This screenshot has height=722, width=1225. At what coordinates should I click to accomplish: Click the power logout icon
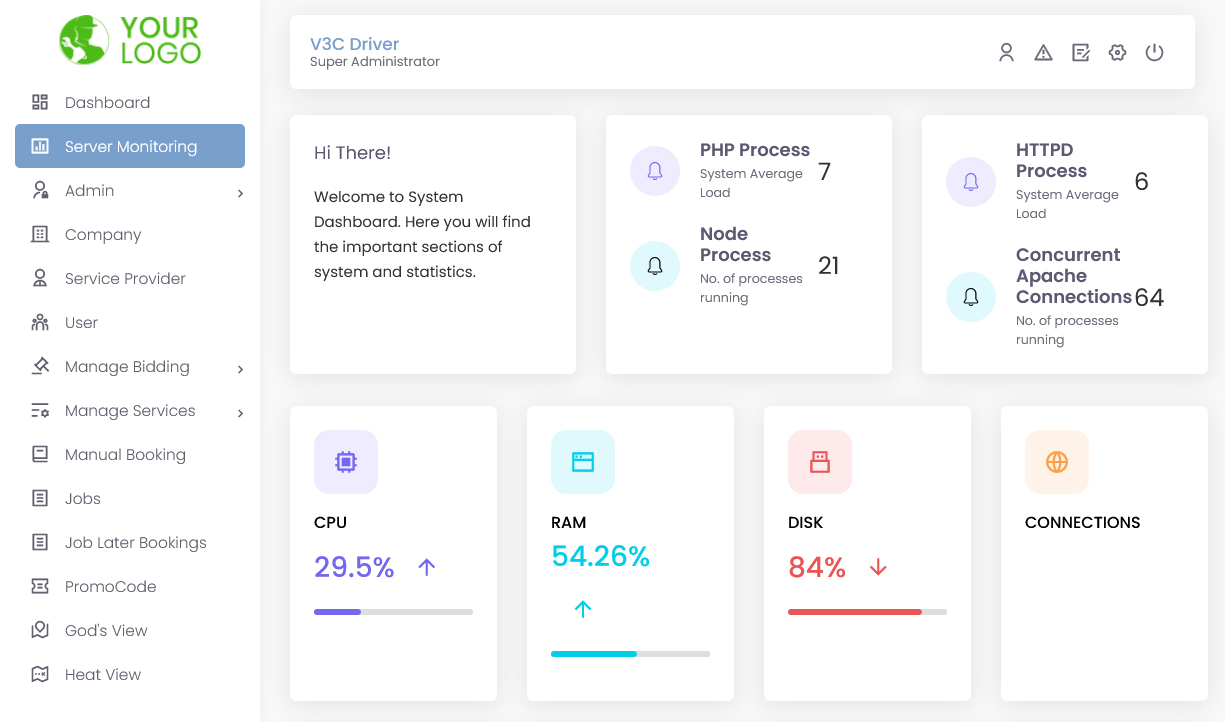(x=1154, y=52)
